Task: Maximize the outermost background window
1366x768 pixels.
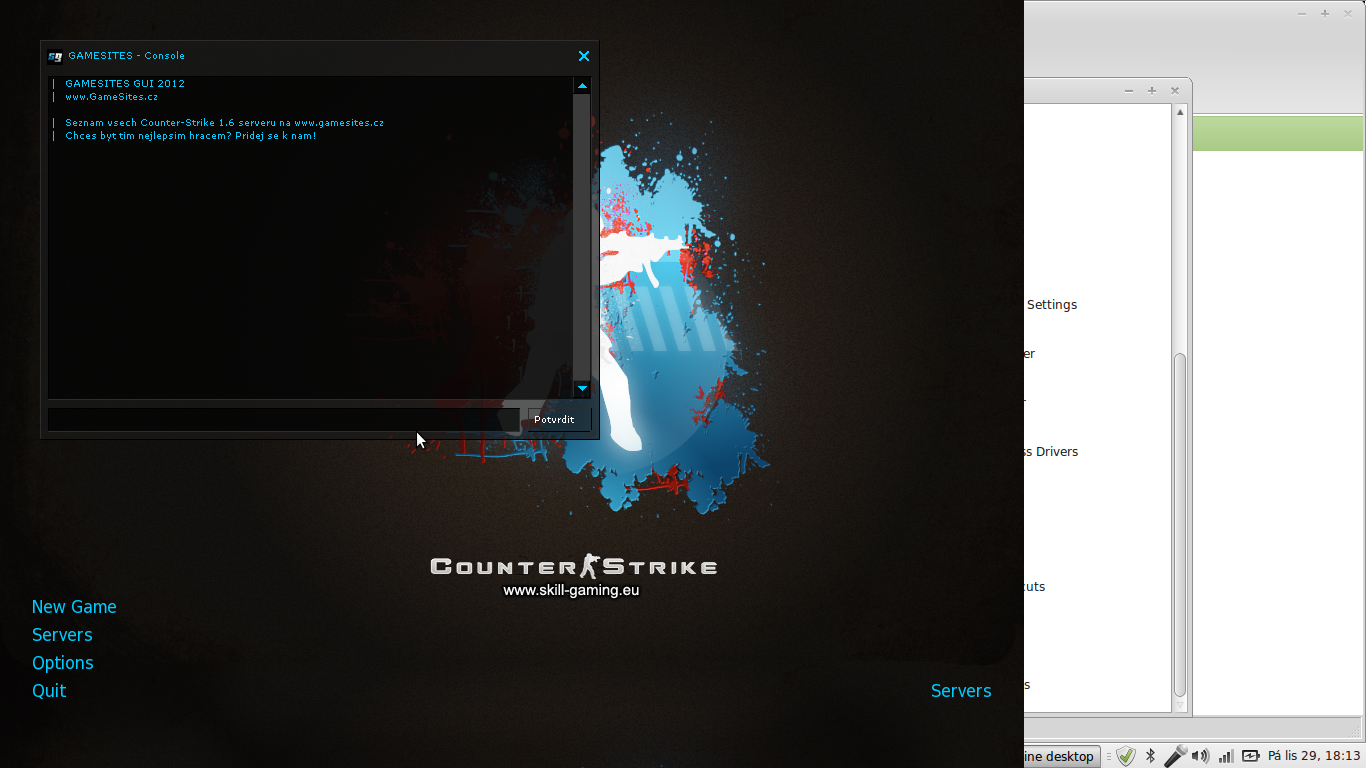Action: coord(1325,14)
